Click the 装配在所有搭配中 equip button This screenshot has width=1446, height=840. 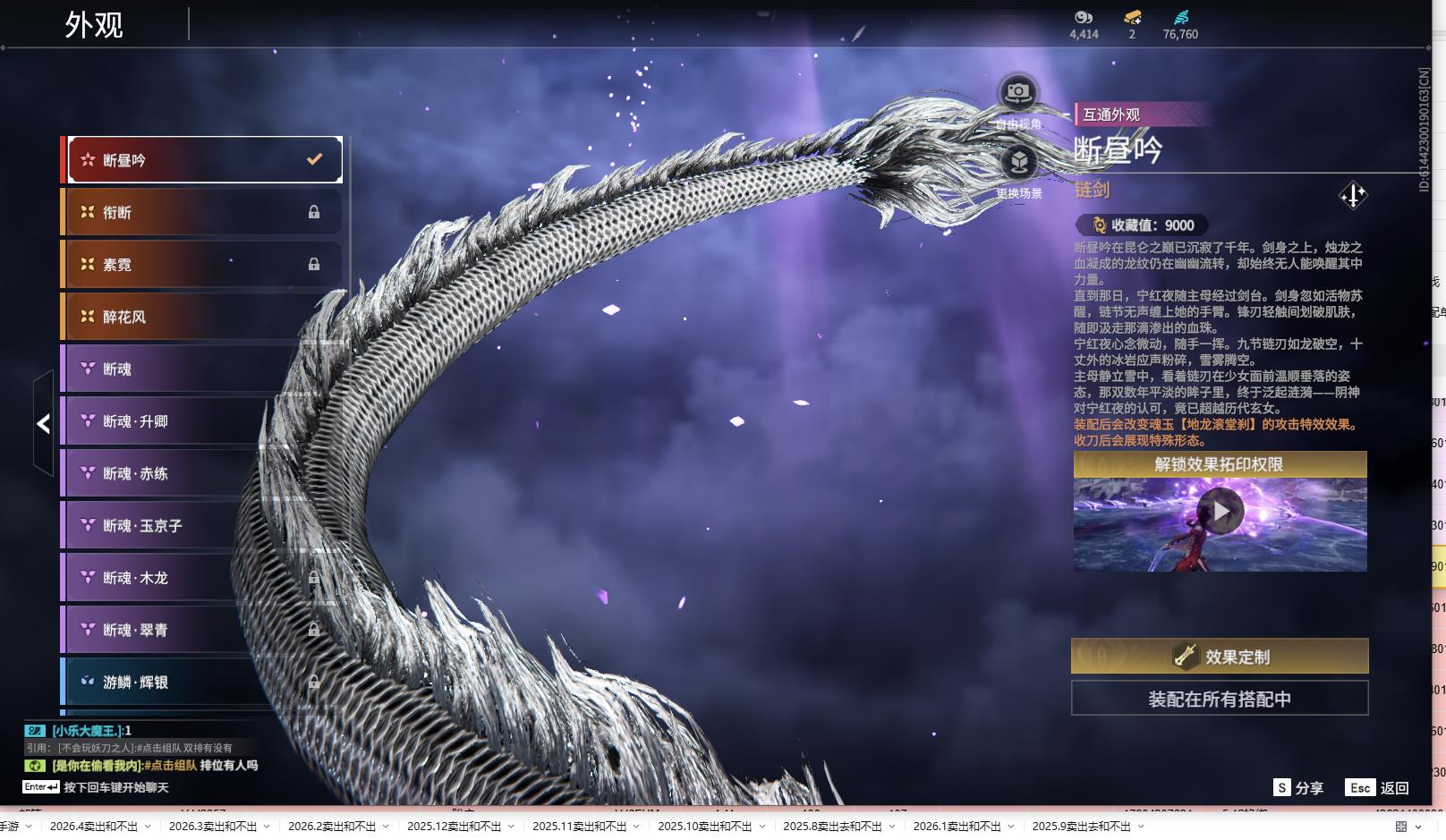[1220, 699]
